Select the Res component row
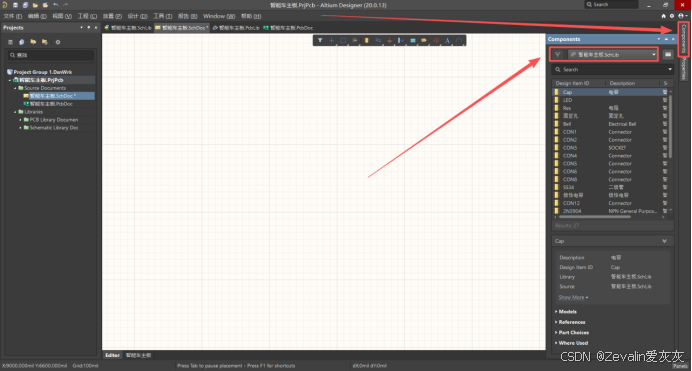The width and height of the screenshot is (692, 371). click(x=611, y=108)
